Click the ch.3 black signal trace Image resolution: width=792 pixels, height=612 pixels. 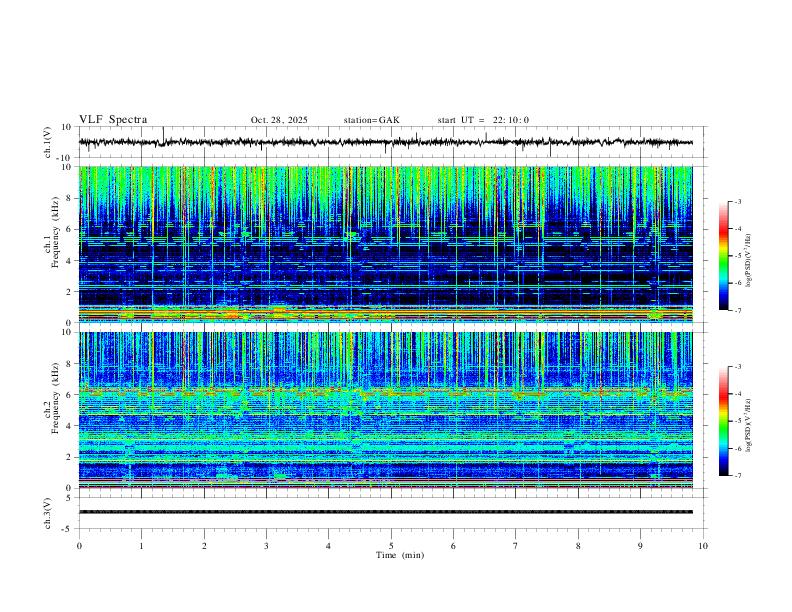point(386,512)
